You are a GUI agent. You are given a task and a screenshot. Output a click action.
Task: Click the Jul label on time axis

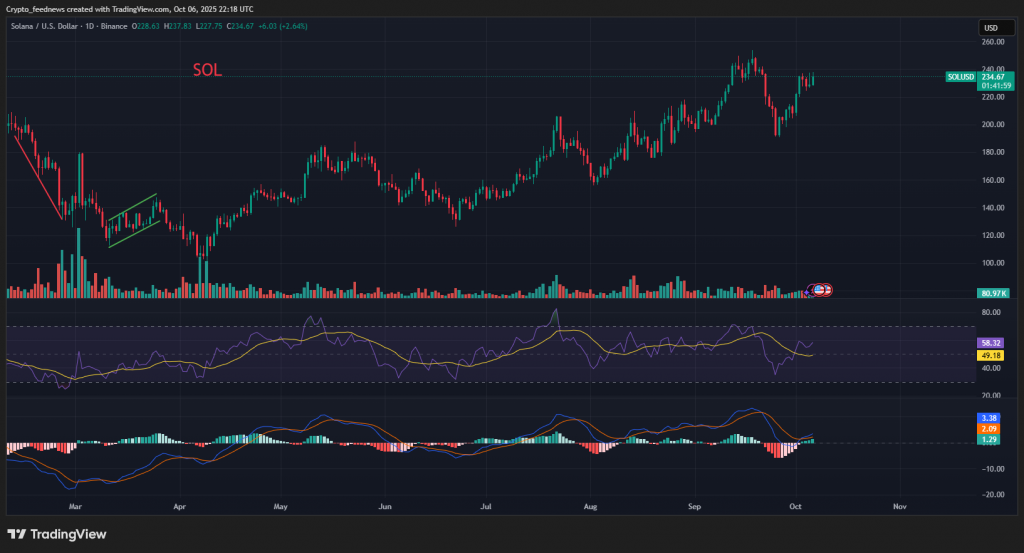(485, 508)
